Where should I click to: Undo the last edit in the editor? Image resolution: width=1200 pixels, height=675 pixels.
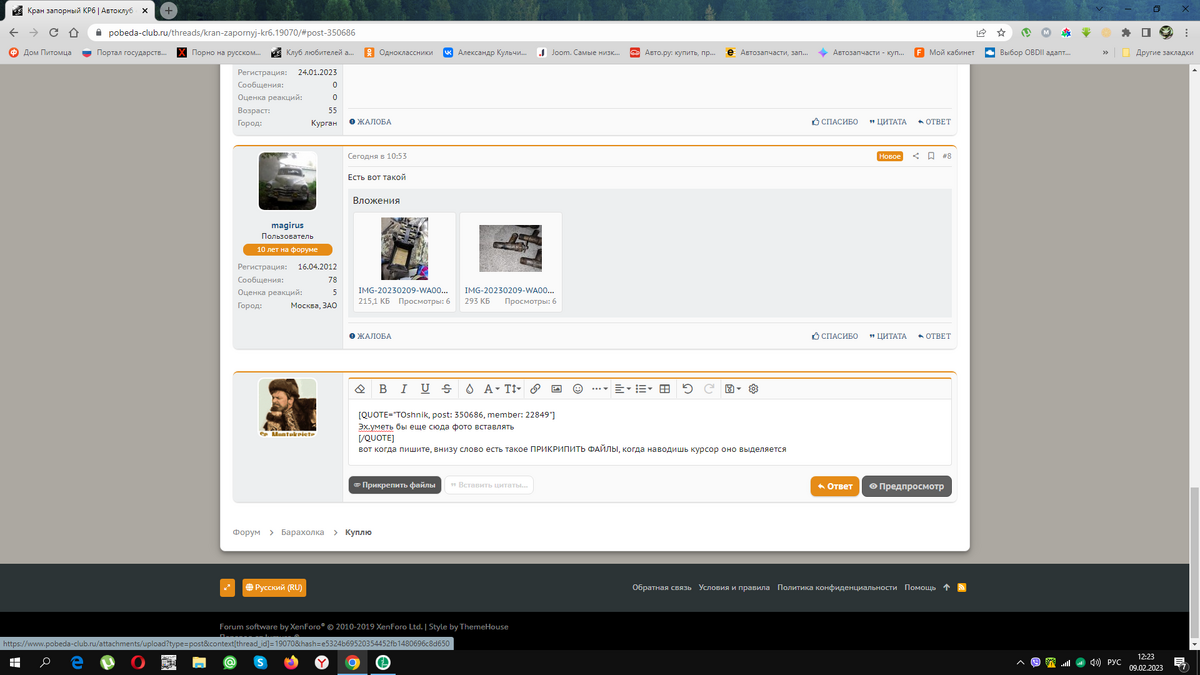(688, 389)
